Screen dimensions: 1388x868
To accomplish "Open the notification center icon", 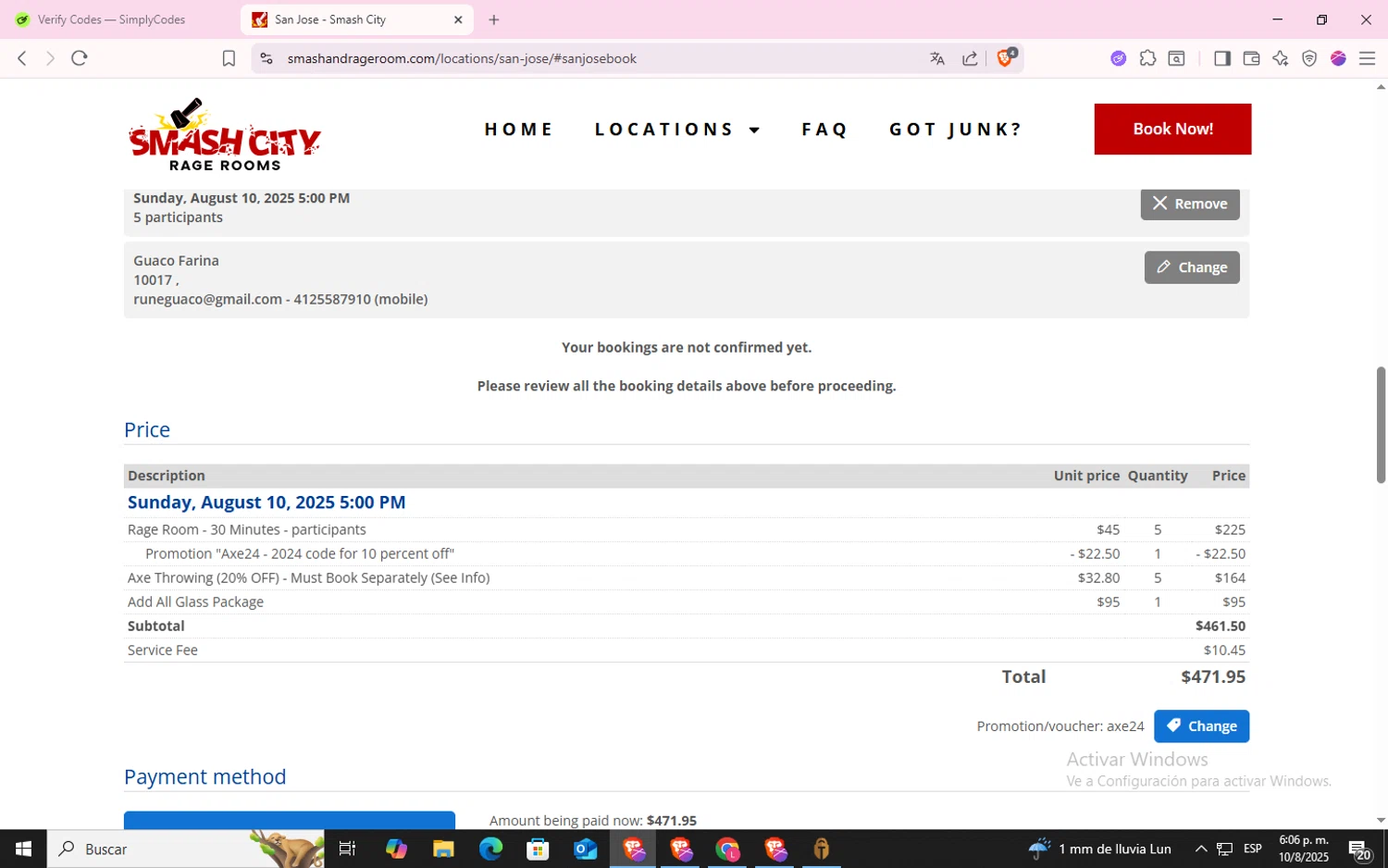I will point(1359,849).
